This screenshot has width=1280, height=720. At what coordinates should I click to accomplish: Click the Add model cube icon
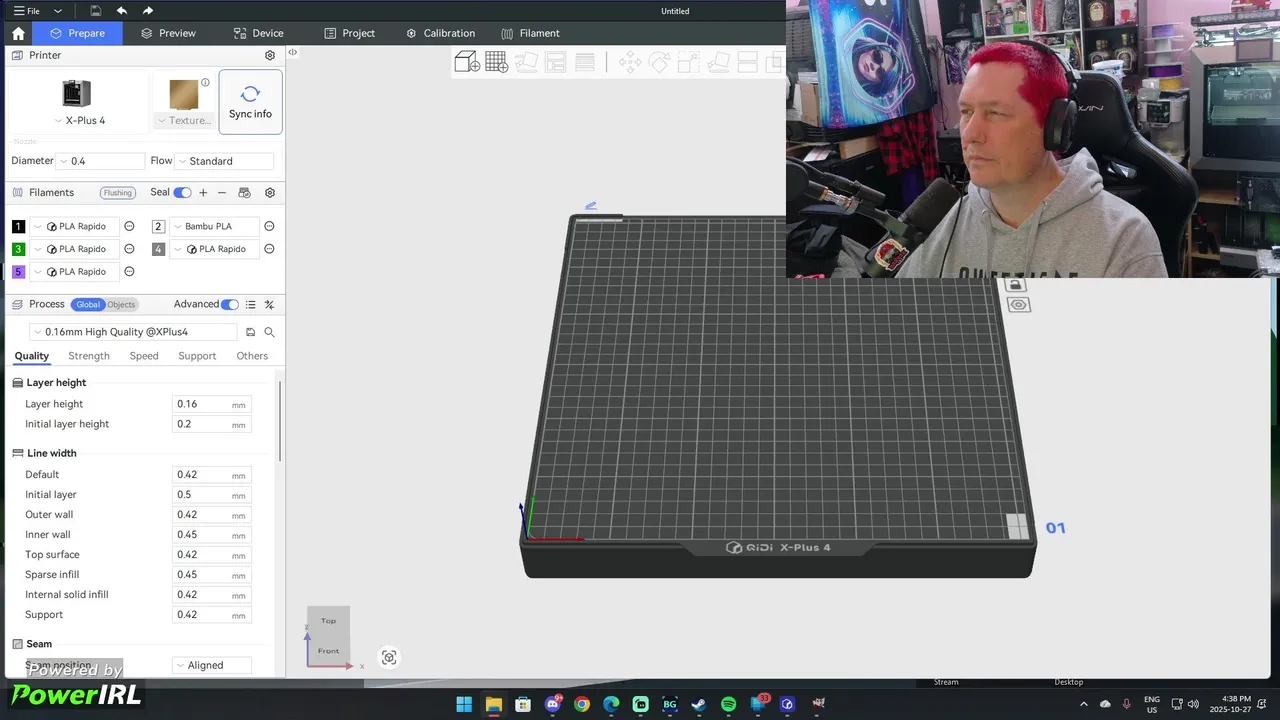click(x=467, y=62)
